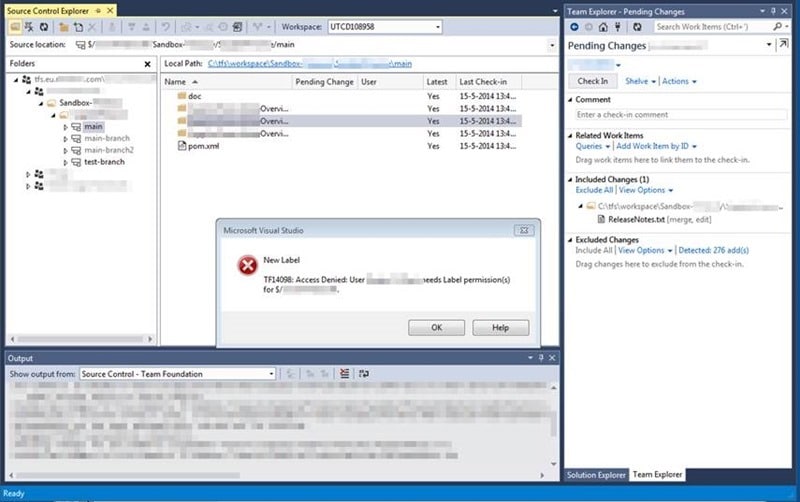Select ReleaseNotes.txt in Included Changes
Viewport: 800px width, 502px height.
pos(636,220)
